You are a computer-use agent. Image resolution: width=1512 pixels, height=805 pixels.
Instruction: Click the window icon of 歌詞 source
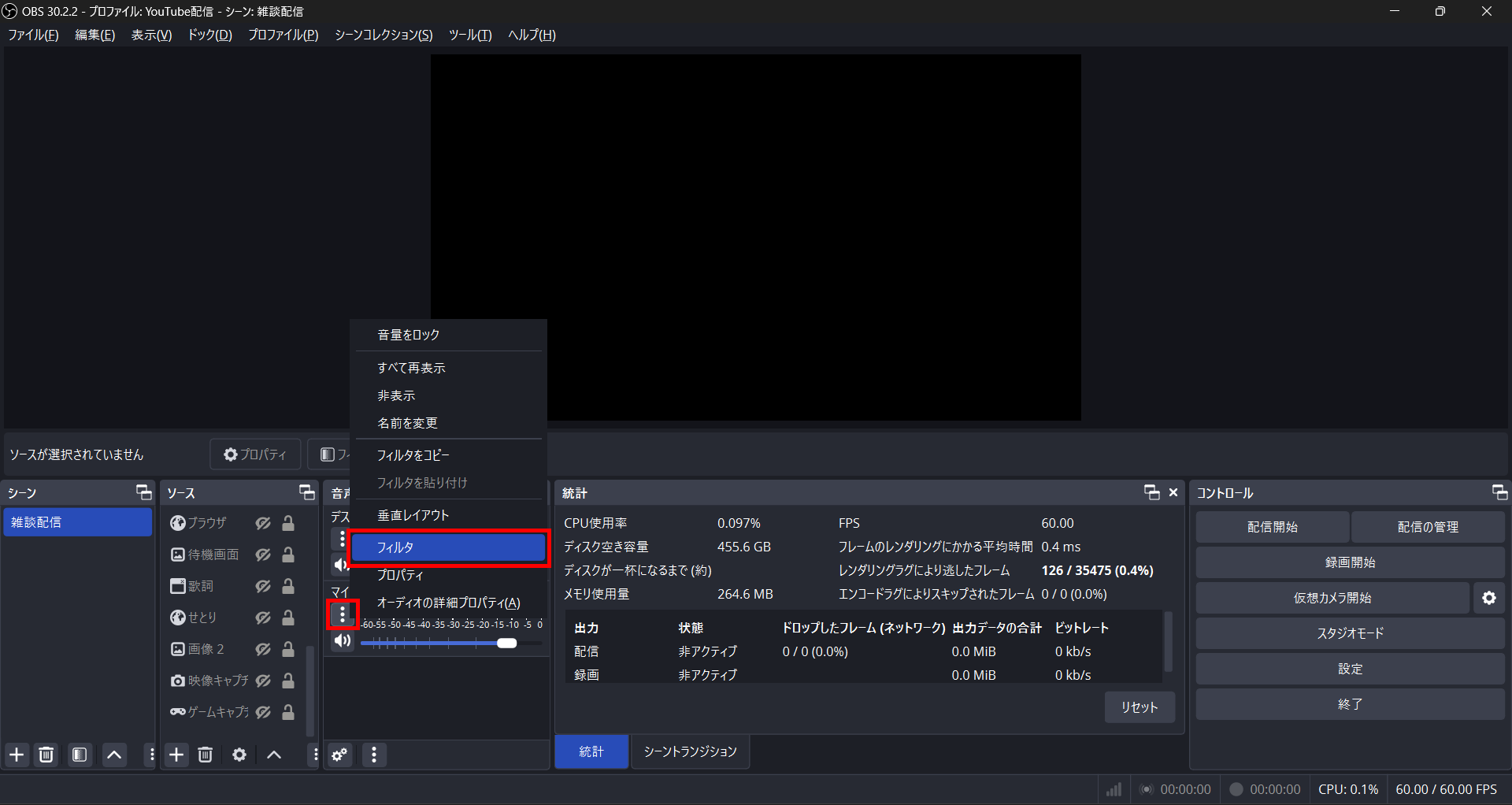[178, 586]
